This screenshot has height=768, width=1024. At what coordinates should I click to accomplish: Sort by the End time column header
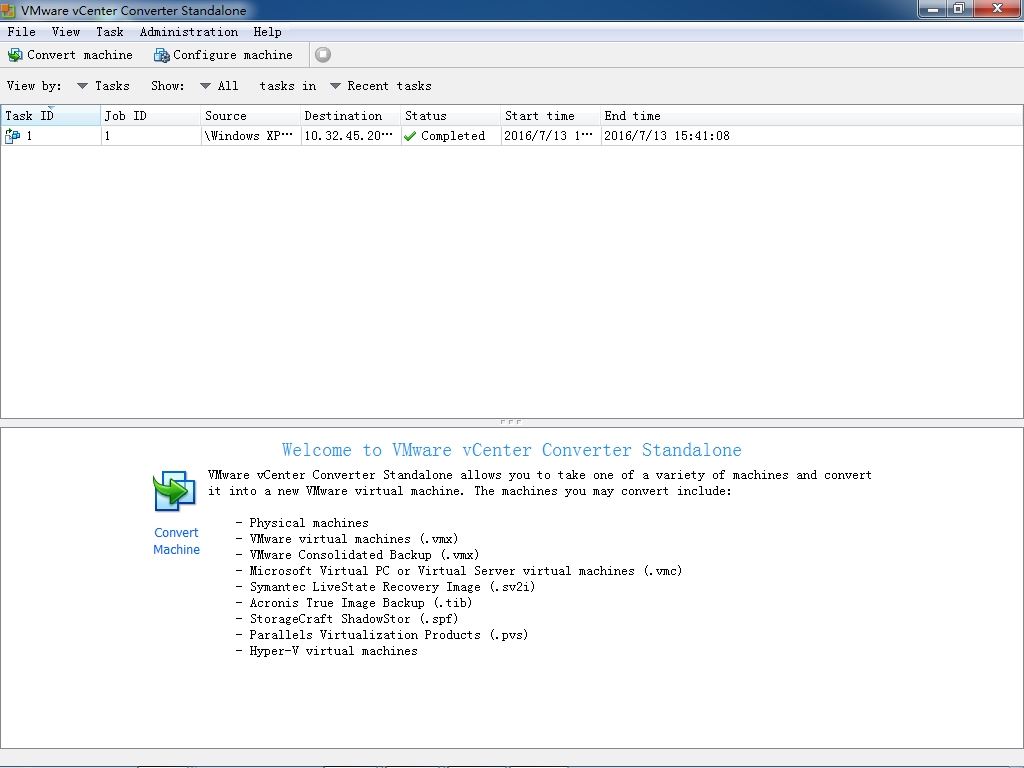[812, 116]
